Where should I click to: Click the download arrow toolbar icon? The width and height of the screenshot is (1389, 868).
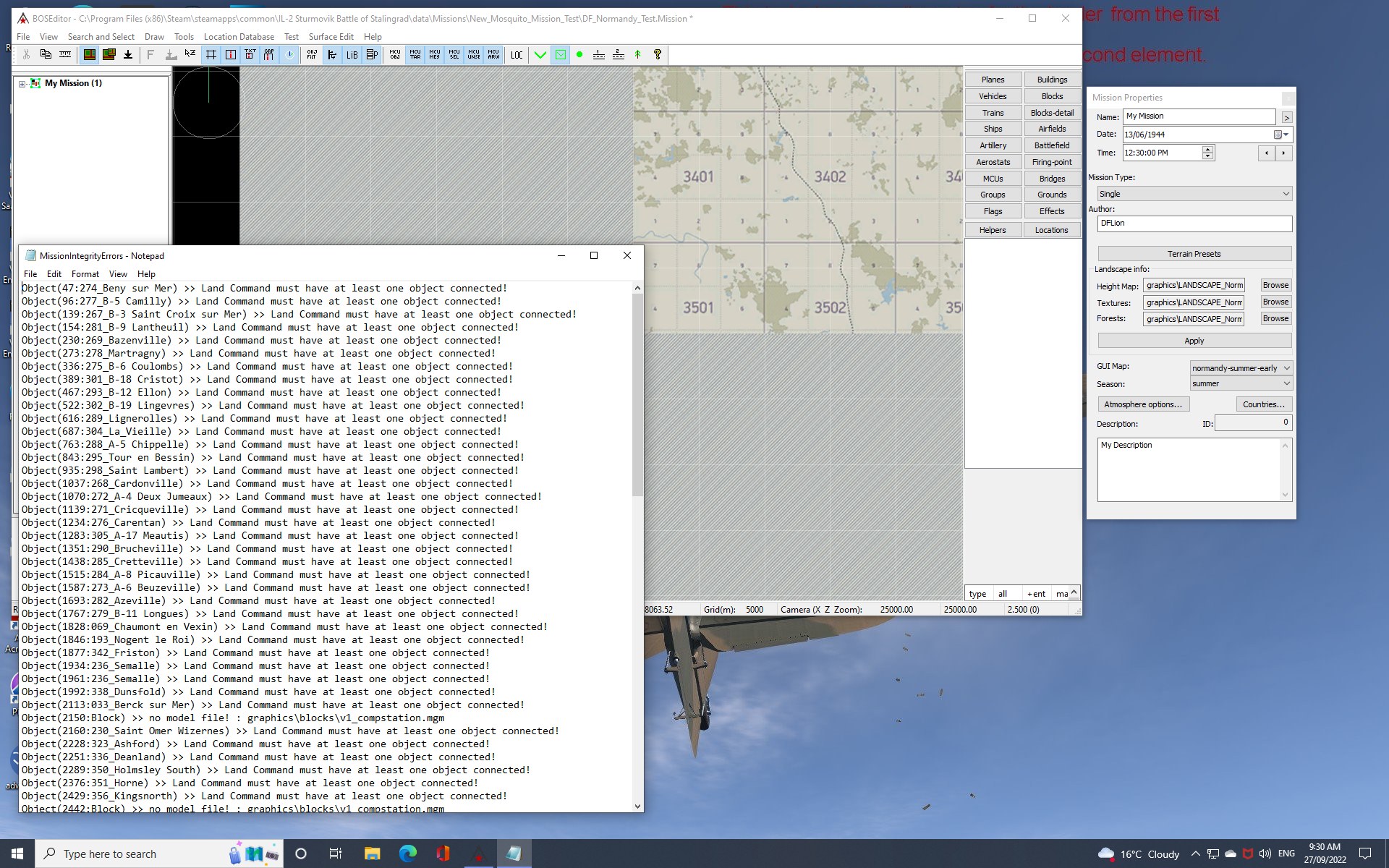[x=128, y=55]
